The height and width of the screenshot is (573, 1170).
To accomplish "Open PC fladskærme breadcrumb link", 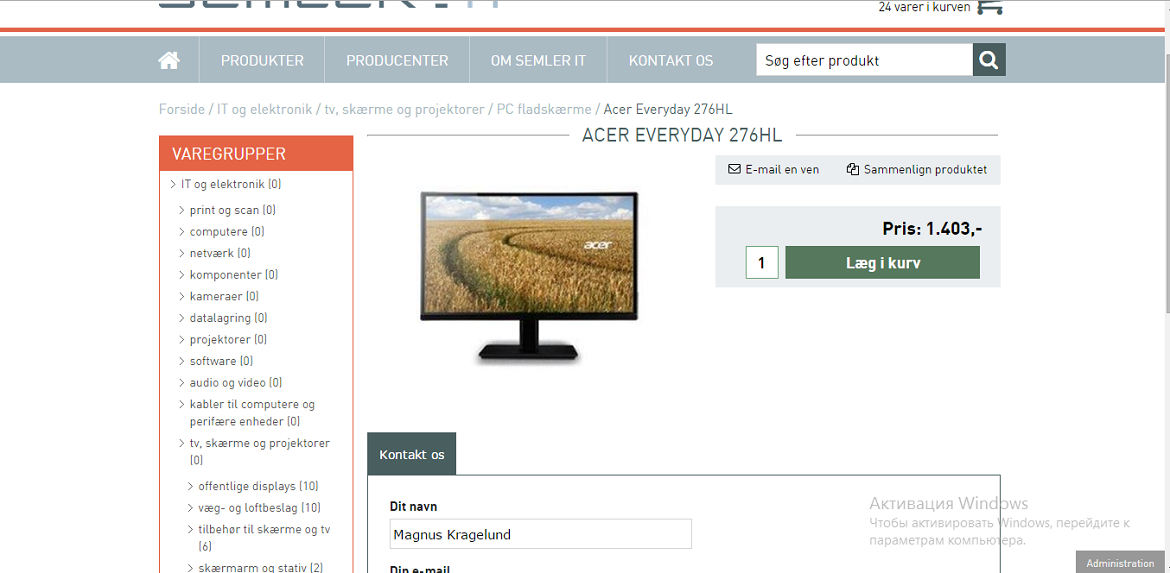I will point(544,109).
